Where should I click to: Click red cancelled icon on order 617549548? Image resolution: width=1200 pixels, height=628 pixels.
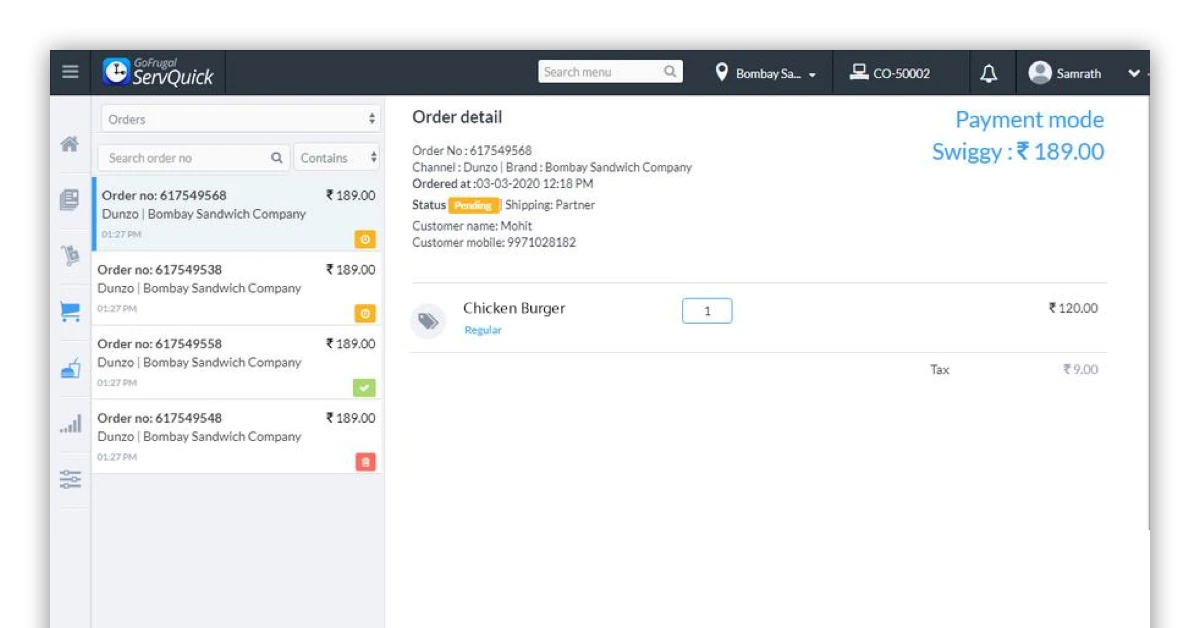[x=365, y=462]
